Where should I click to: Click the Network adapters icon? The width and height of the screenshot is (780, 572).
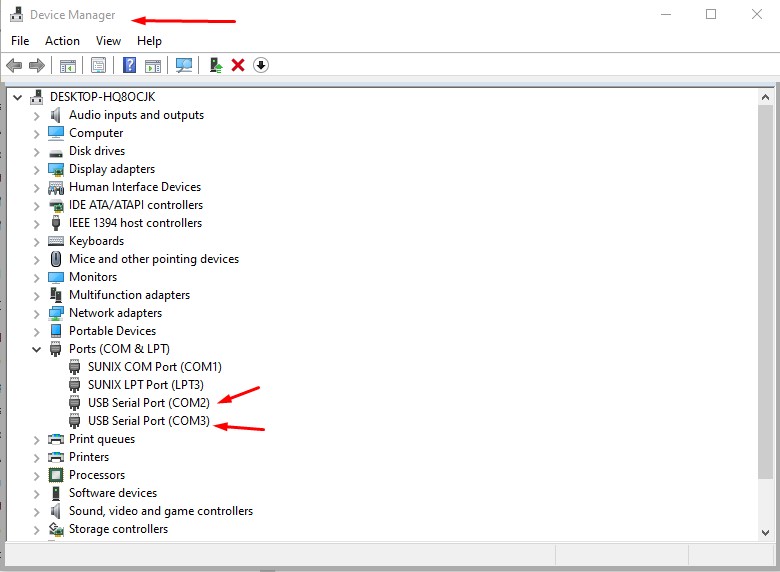(56, 313)
